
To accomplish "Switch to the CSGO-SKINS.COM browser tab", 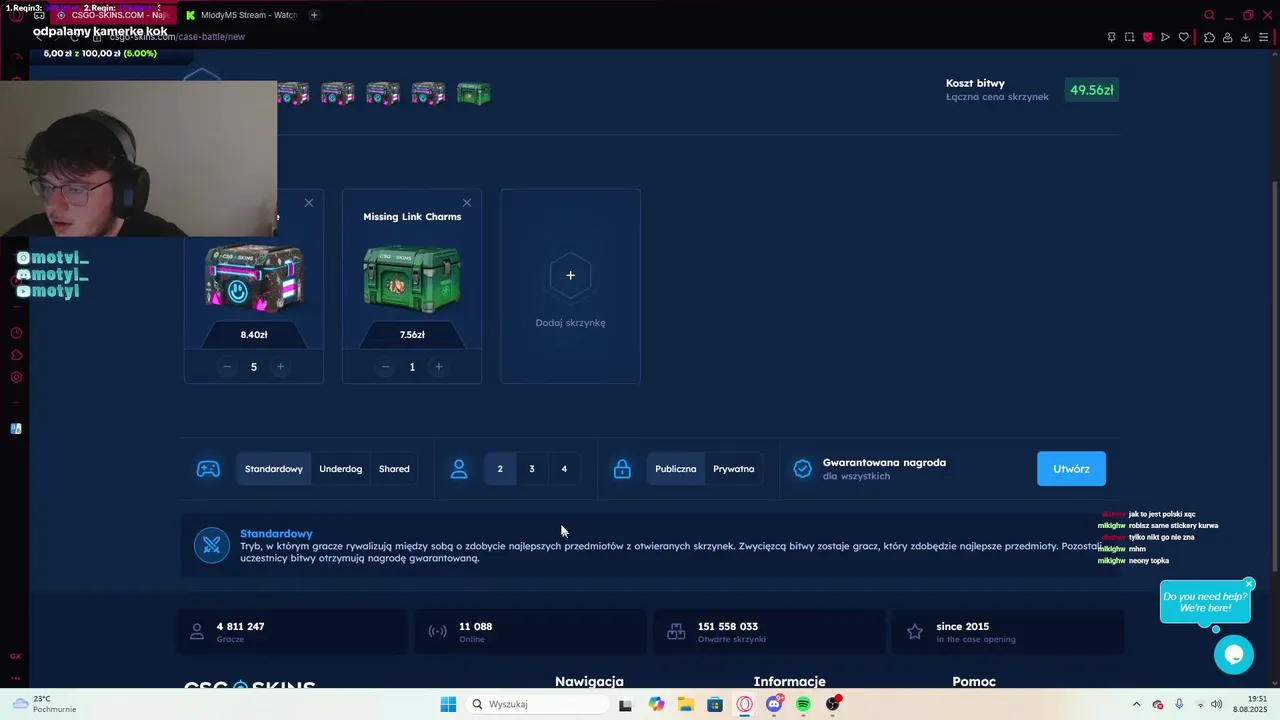I will [x=112, y=15].
